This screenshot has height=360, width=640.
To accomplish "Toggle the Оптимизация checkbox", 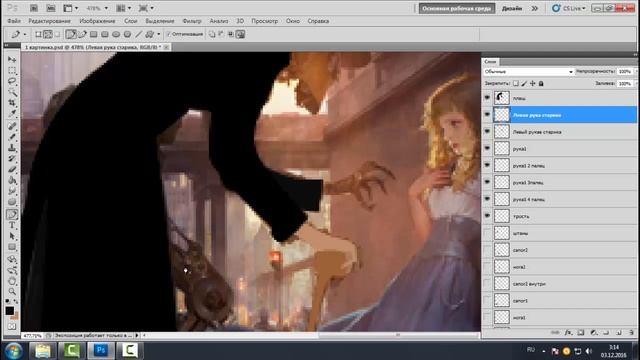I will [169, 34].
